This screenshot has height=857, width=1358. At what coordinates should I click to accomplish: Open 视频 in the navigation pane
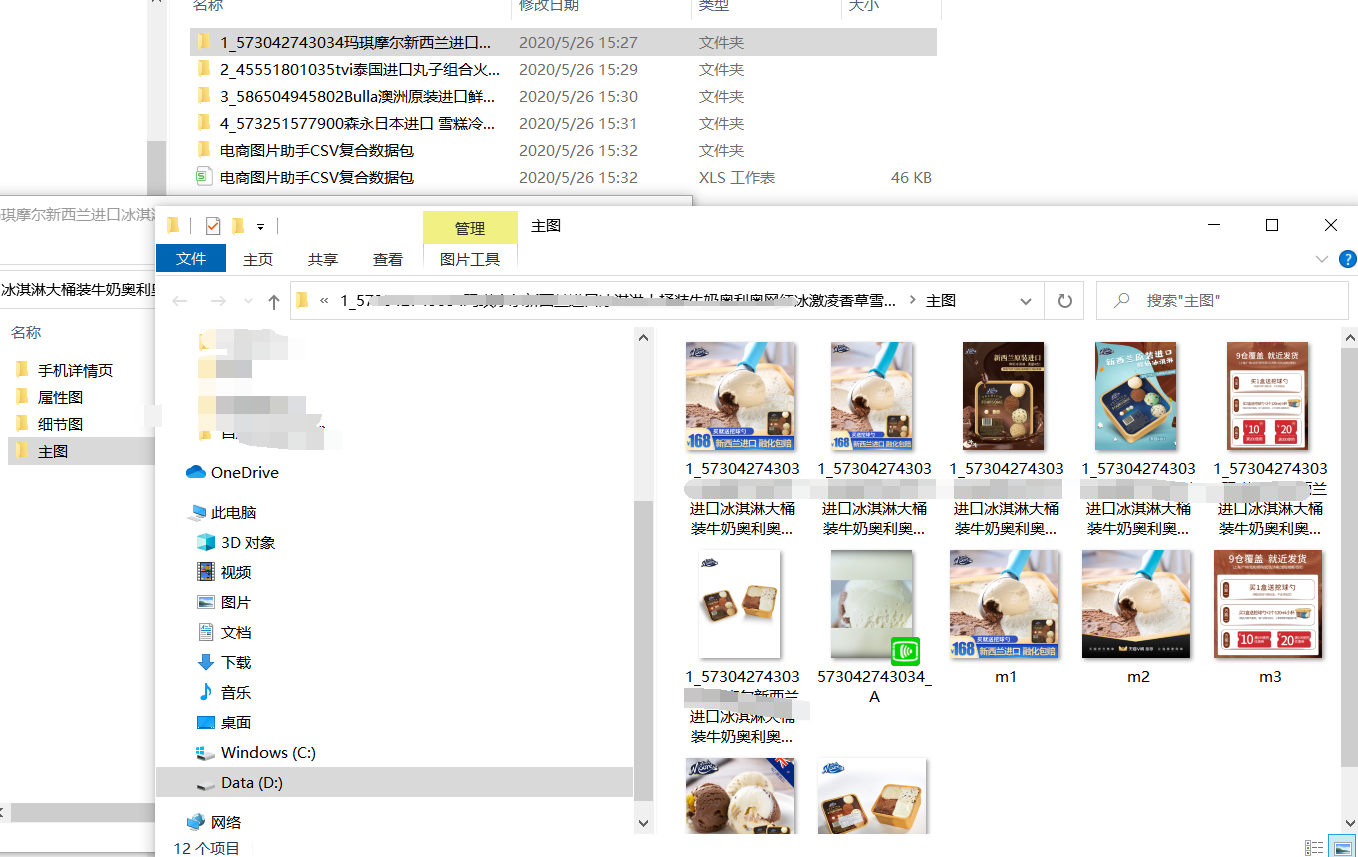tap(224, 572)
